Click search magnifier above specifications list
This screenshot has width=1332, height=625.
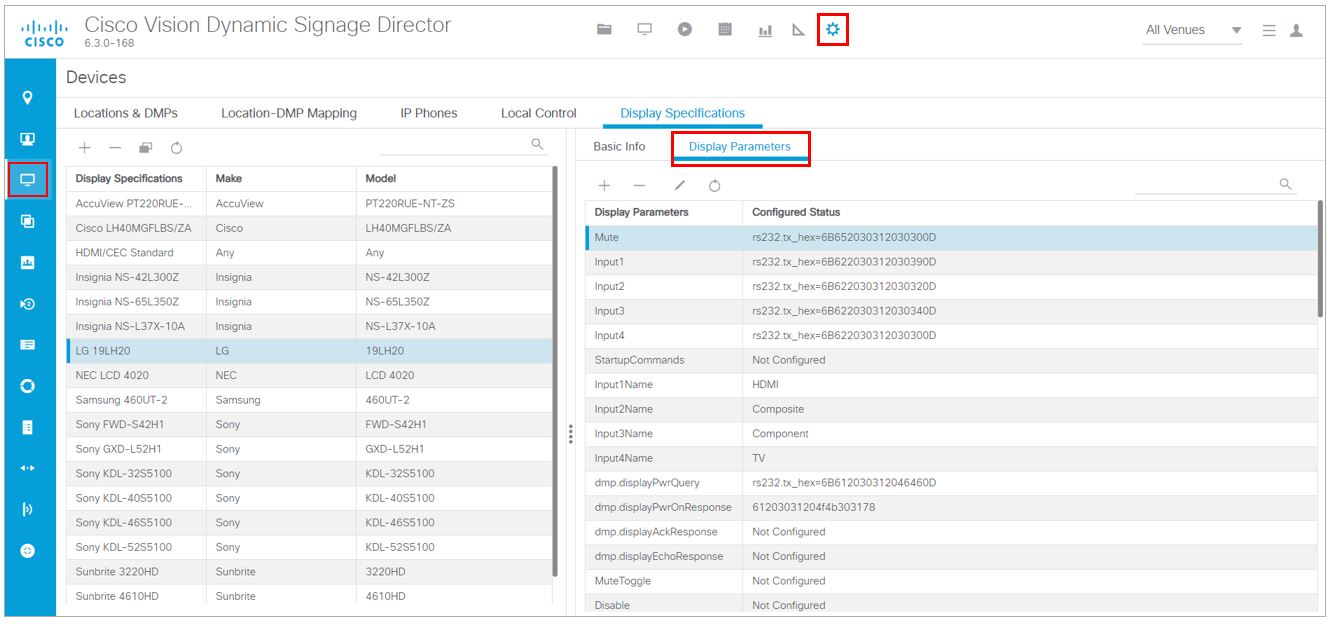pos(537,145)
